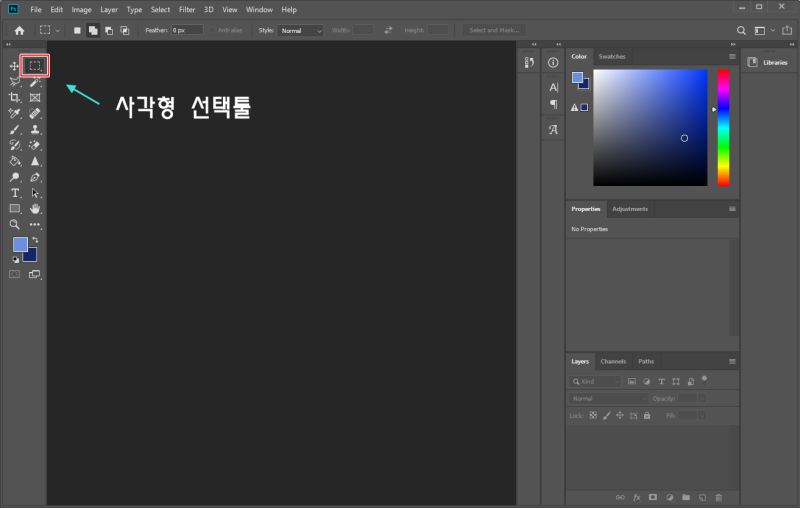Select the Zoom tool in toolbar
Image resolution: width=800 pixels, height=508 pixels.
14,224
